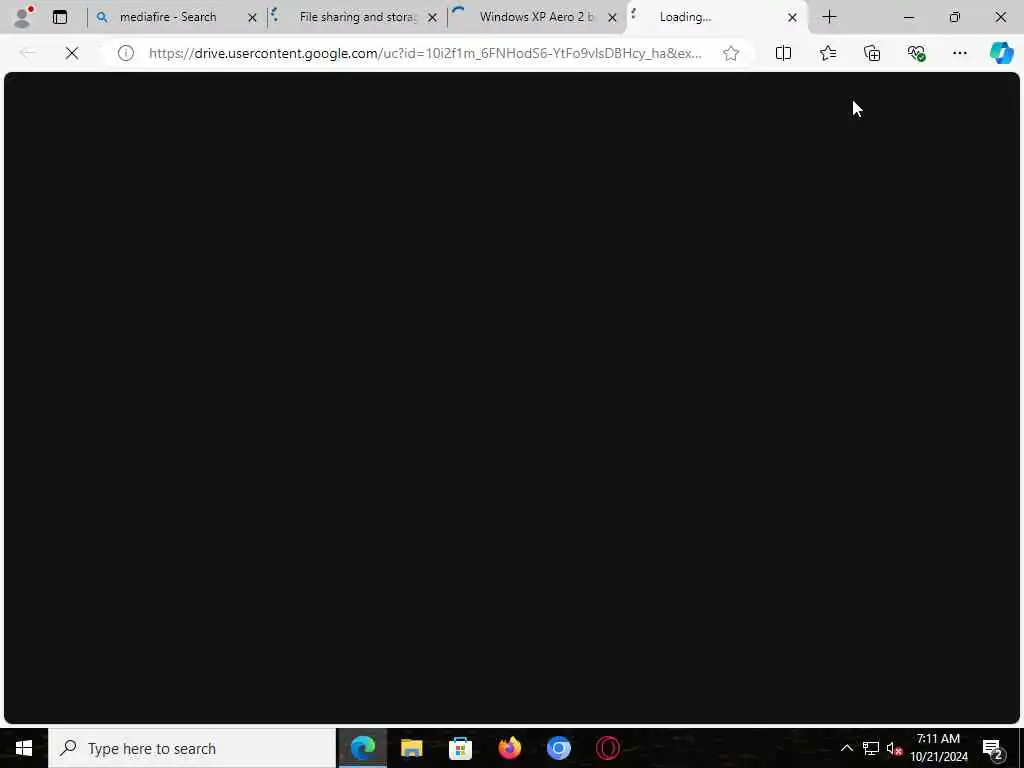1024x768 pixels.
Task: Open the Windows Start menu
Action: 24,748
